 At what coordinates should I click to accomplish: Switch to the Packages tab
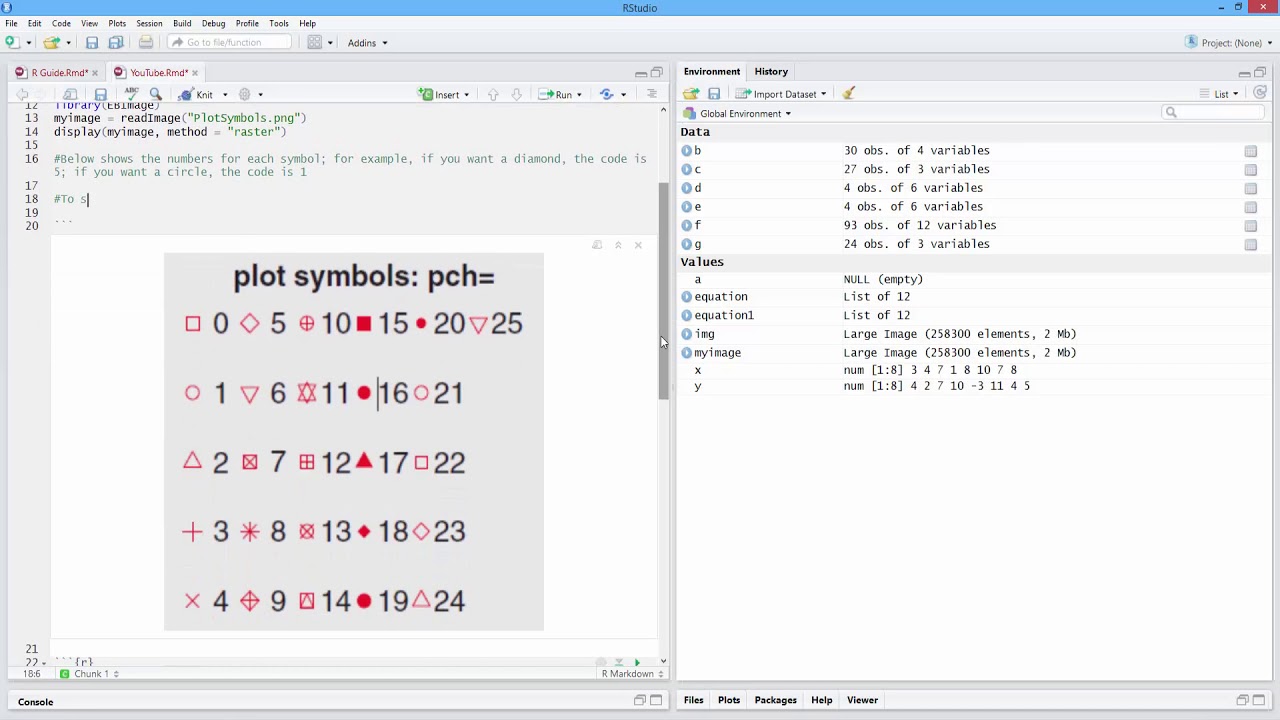(775, 700)
